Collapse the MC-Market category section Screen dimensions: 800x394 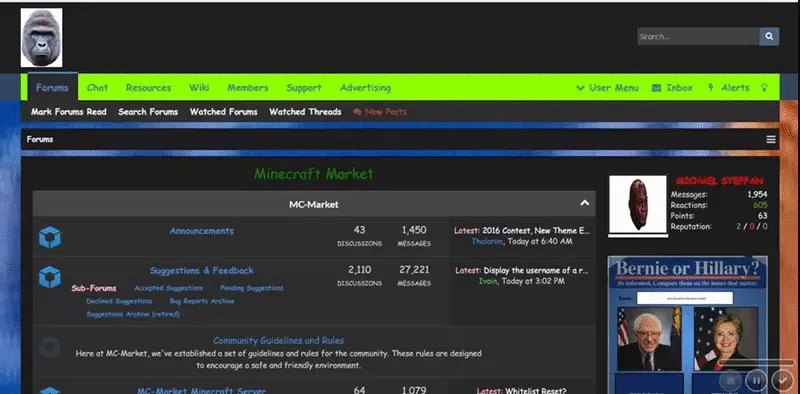click(585, 203)
